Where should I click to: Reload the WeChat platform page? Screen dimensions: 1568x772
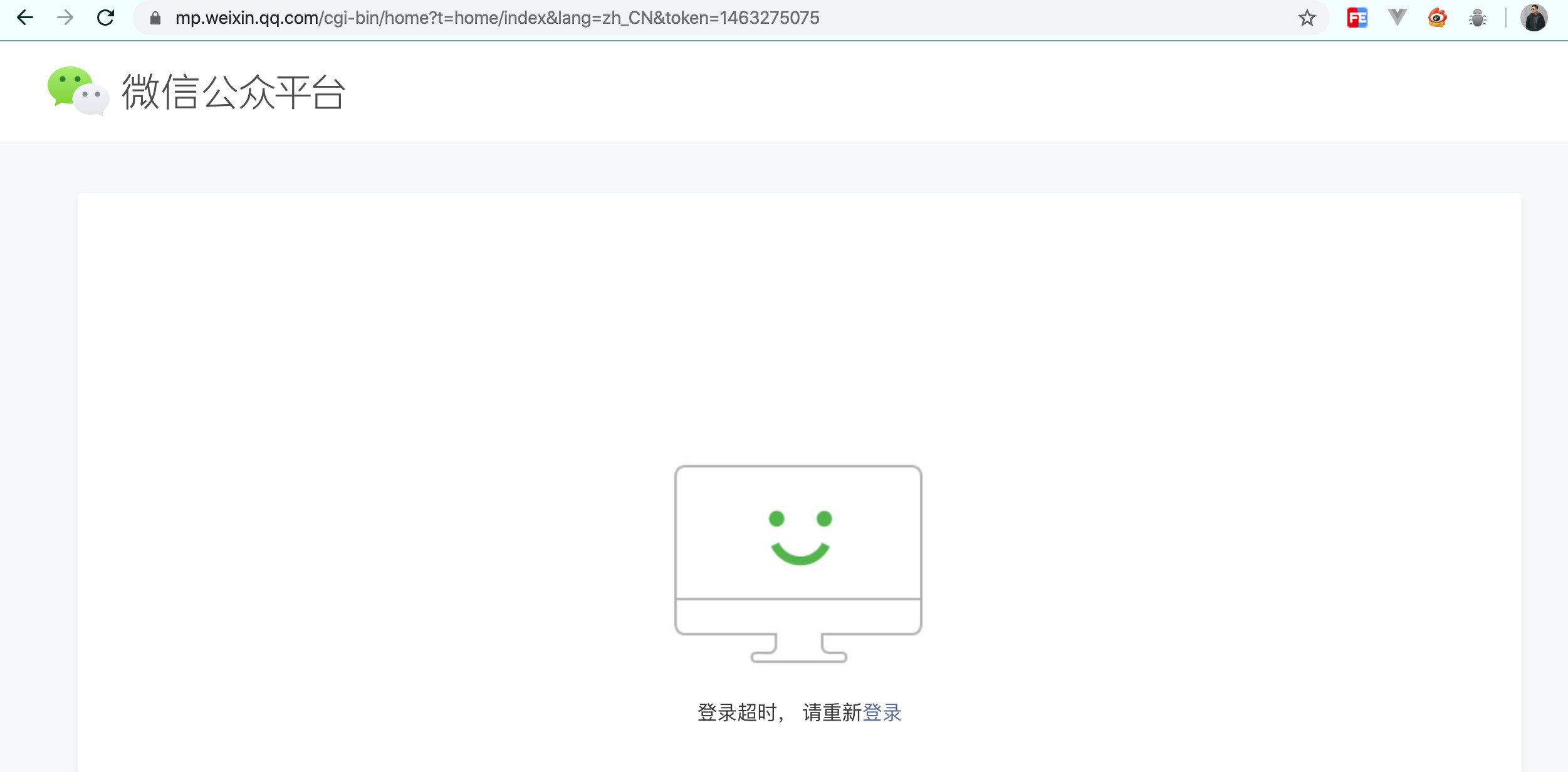point(105,18)
